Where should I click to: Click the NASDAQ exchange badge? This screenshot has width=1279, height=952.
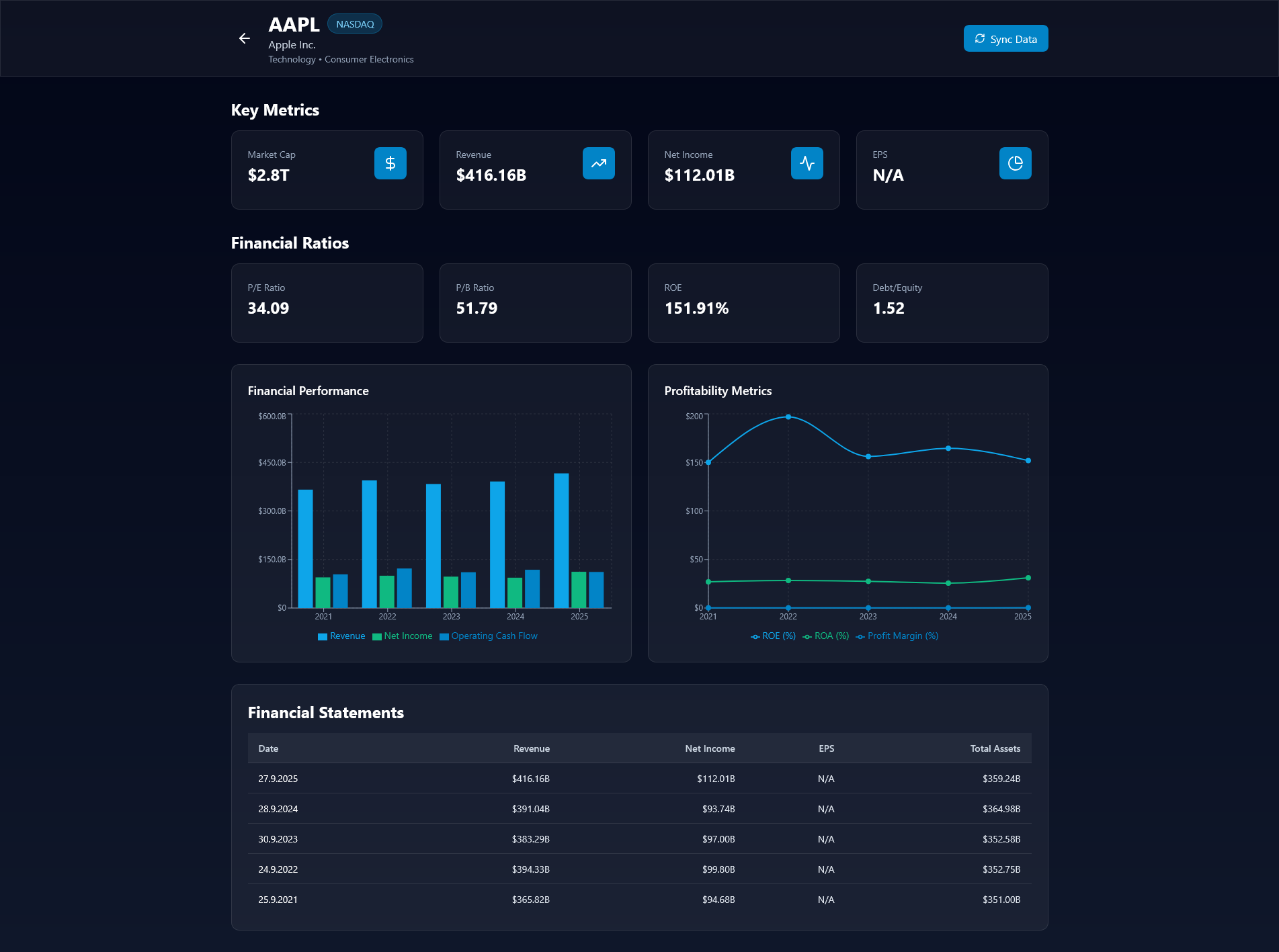[355, 24]
